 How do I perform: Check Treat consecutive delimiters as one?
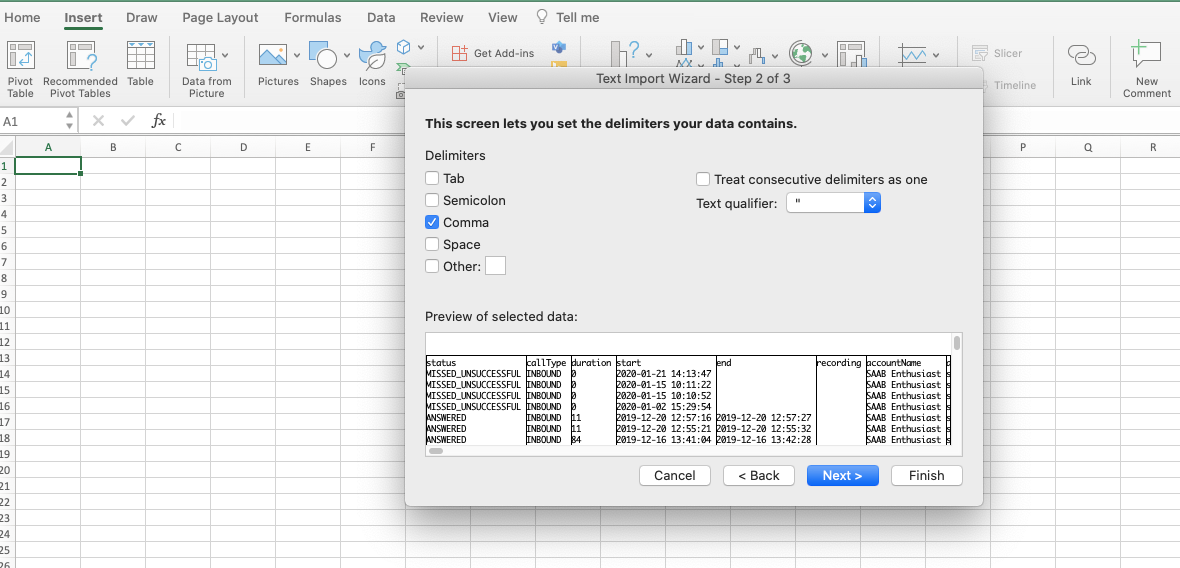(x=704, y=180)
